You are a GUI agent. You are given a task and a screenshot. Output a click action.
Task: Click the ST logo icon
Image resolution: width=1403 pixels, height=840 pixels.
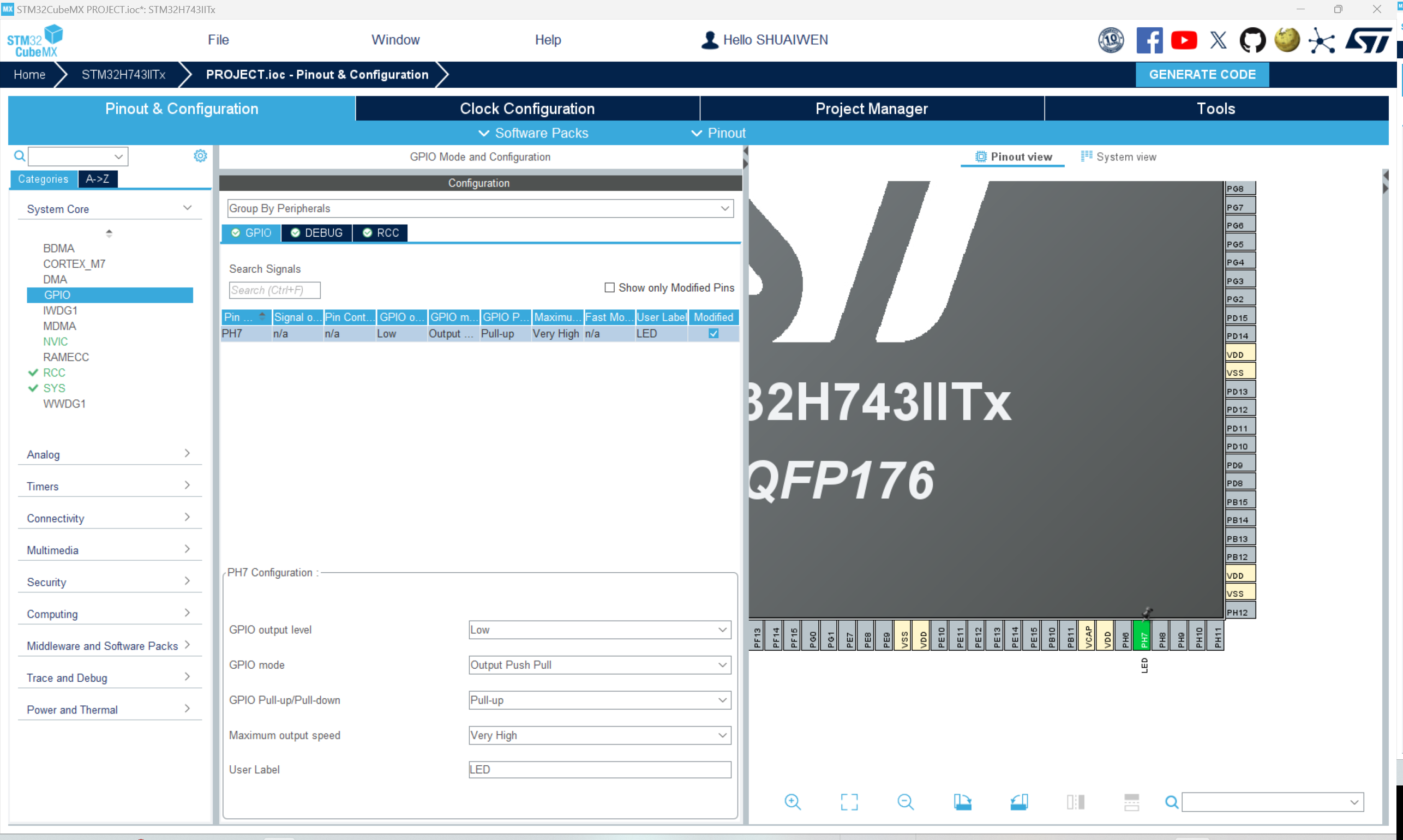point(1368,40)
